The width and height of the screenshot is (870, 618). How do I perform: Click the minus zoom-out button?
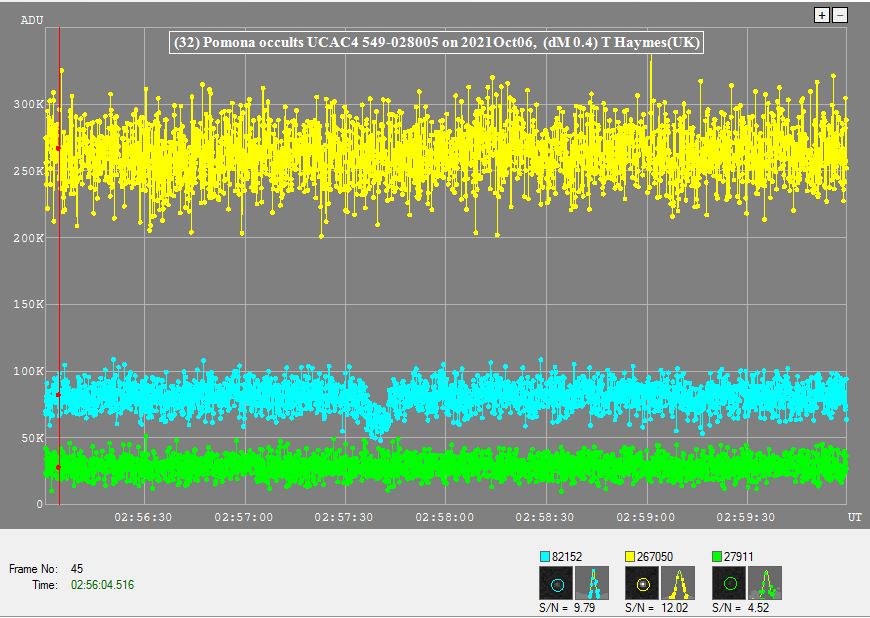point(840,15)
